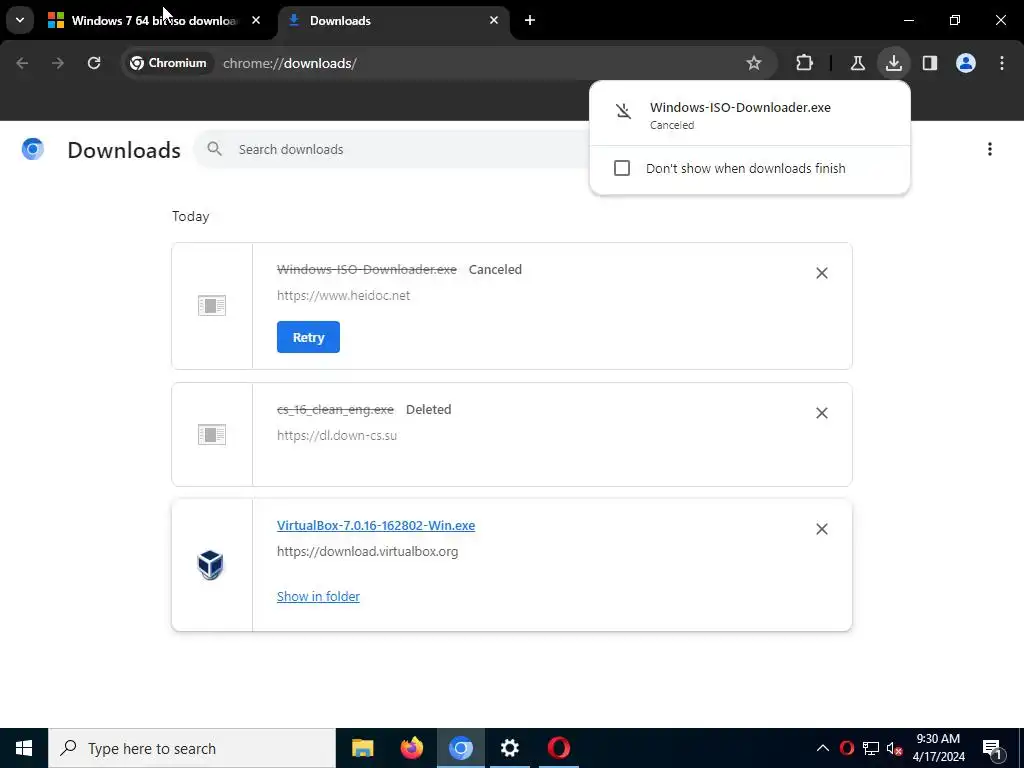Close the Downloads tab
1024x768 pixels.
[494, 20]
